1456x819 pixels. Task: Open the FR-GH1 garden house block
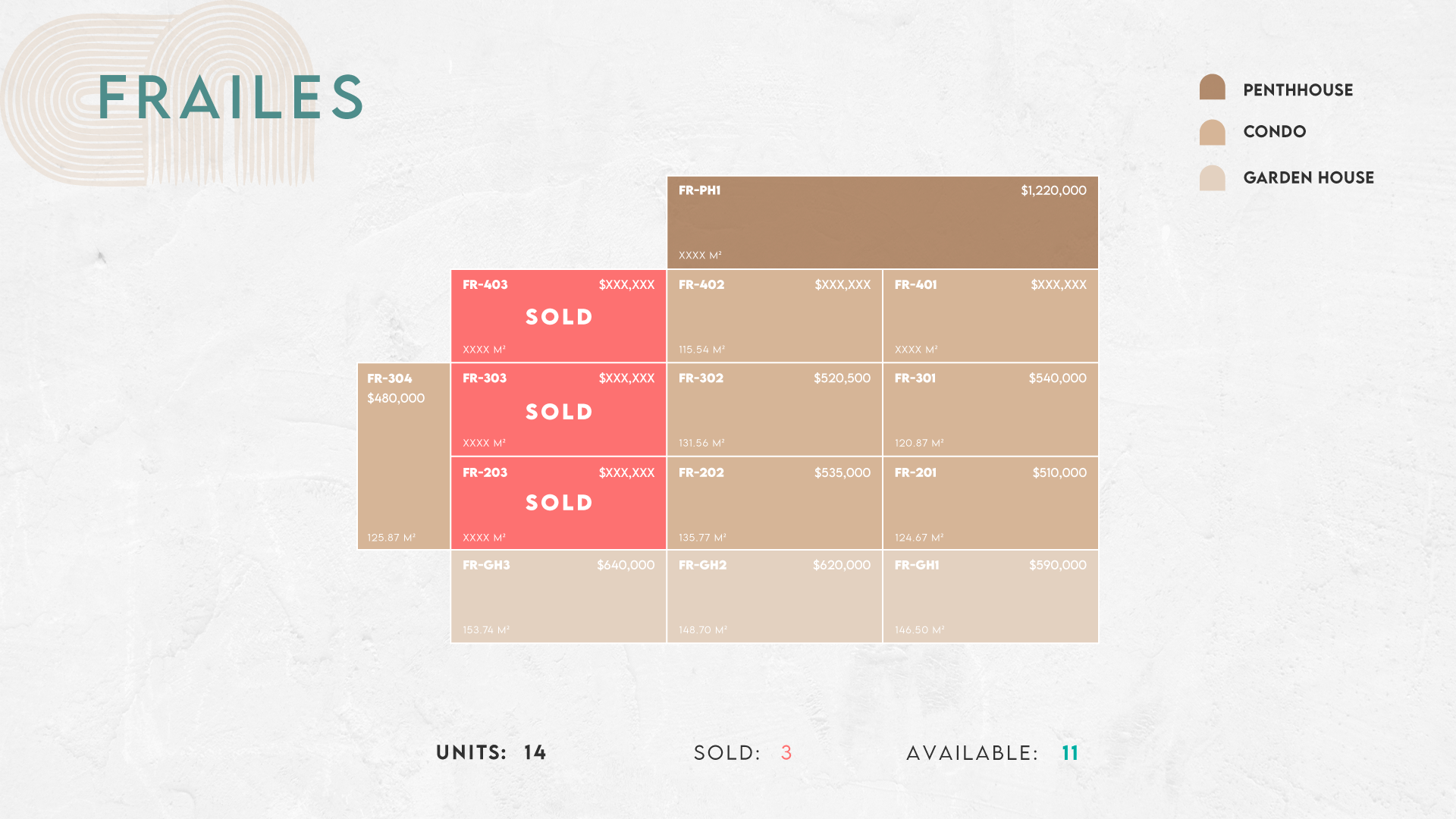[990, 597]
